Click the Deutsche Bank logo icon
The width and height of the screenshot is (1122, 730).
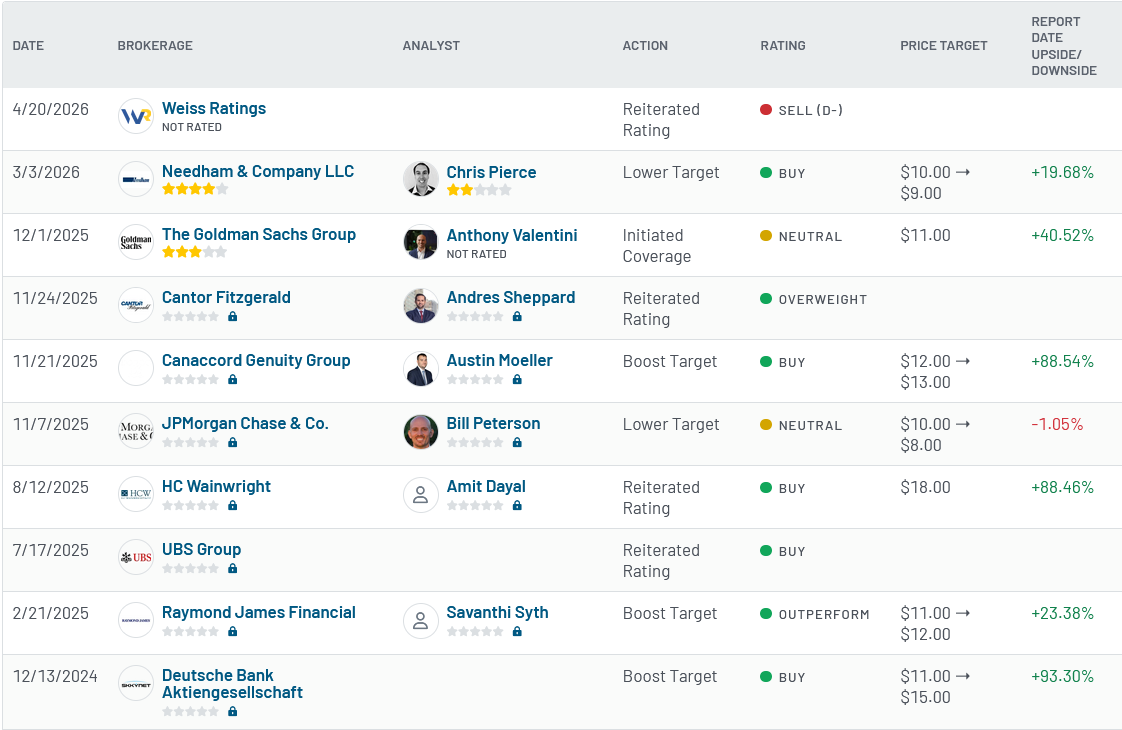point(136,683)
